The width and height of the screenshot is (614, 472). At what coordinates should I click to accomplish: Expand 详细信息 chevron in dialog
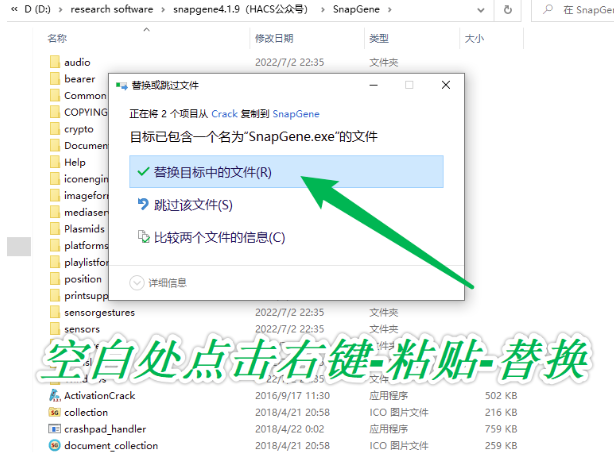pos(137,282)
